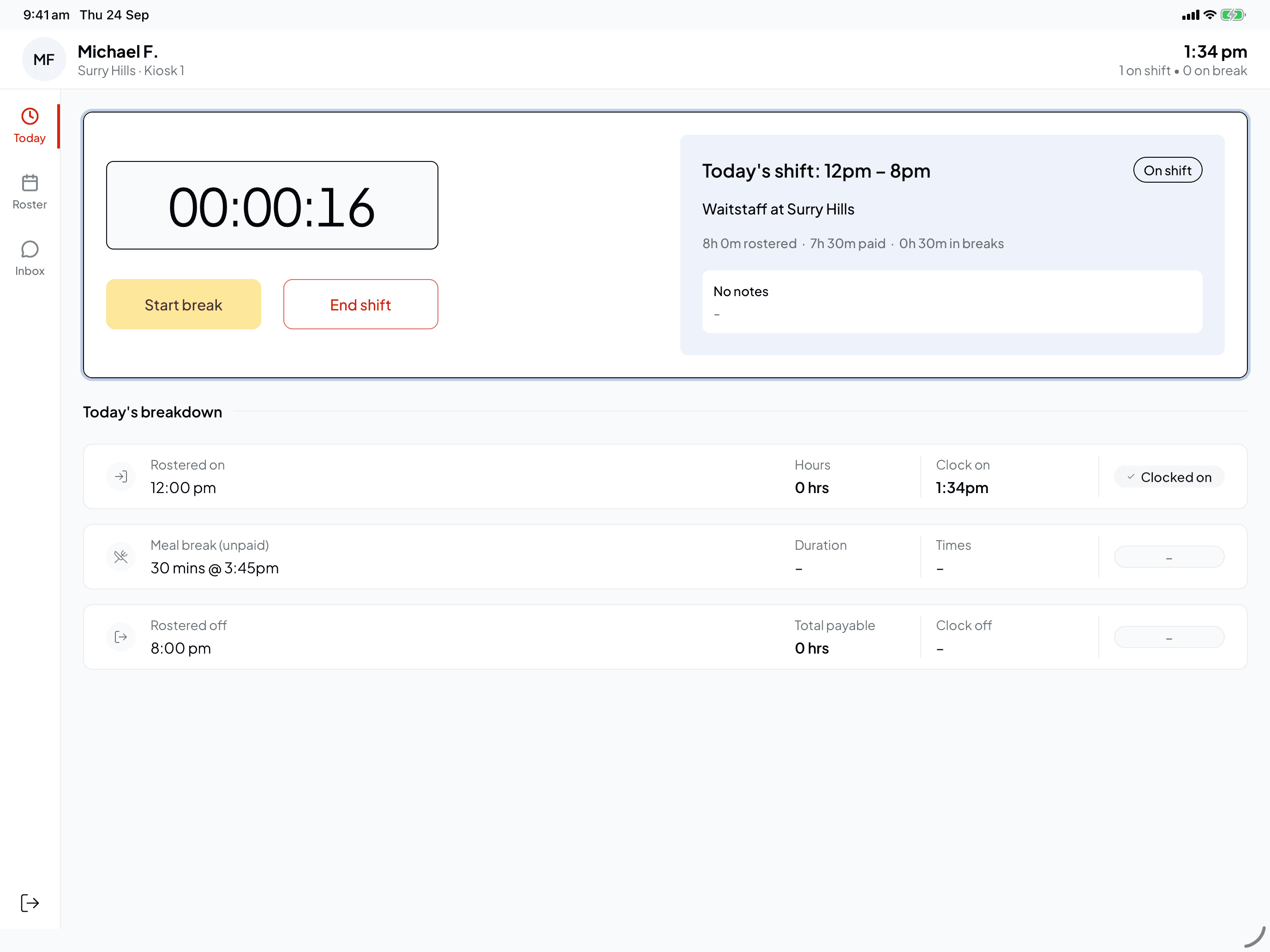Click the Clocked on status pill
Screen dimensions: 1270x952
[x=1169, y=477]
